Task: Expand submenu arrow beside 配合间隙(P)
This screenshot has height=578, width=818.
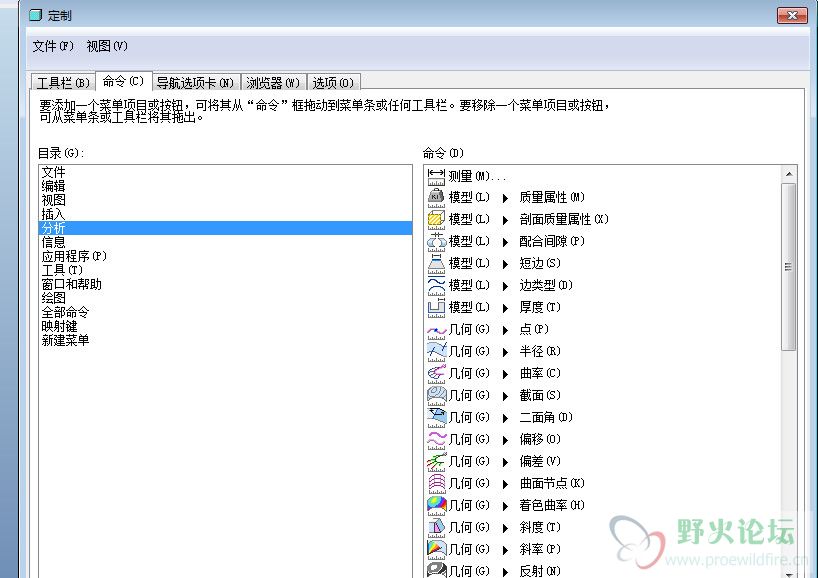Action: coord(505,242)
